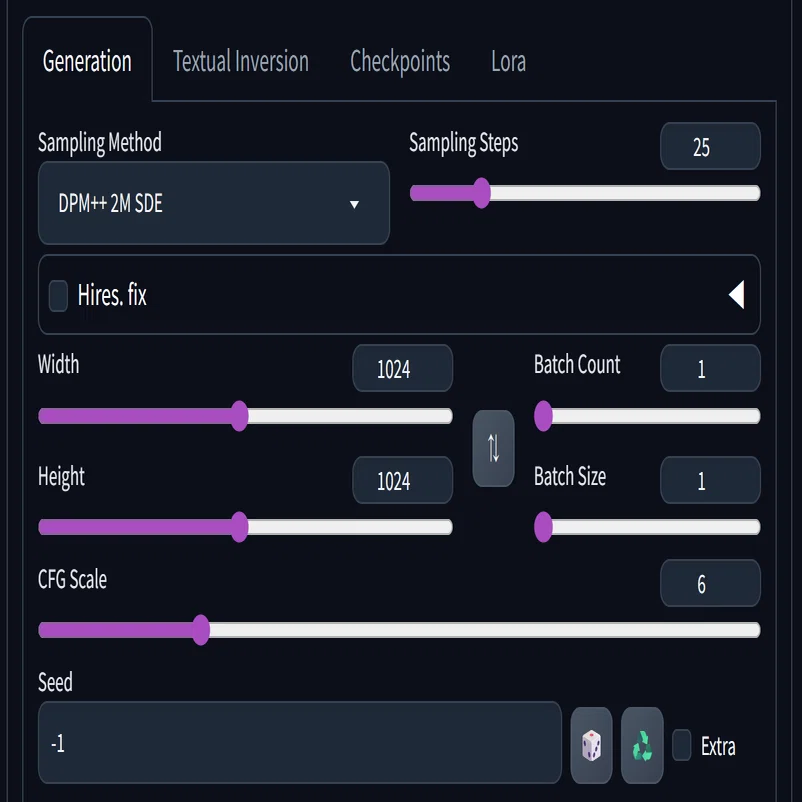Click the Width slider track
Viewport: 802px width, 802px height.
point(246,416)
